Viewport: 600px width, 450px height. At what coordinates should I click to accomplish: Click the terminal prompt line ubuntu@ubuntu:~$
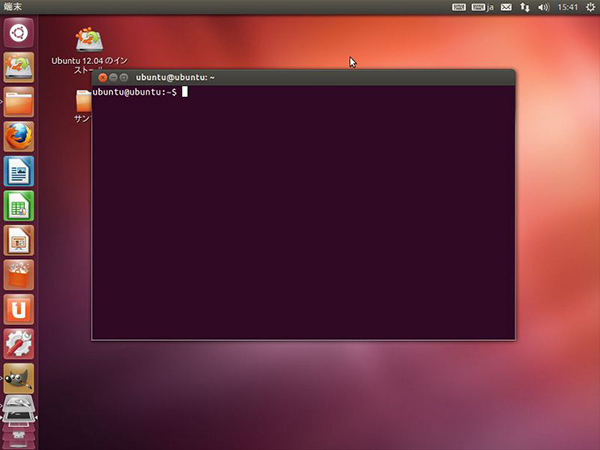[x=135, y=92]
